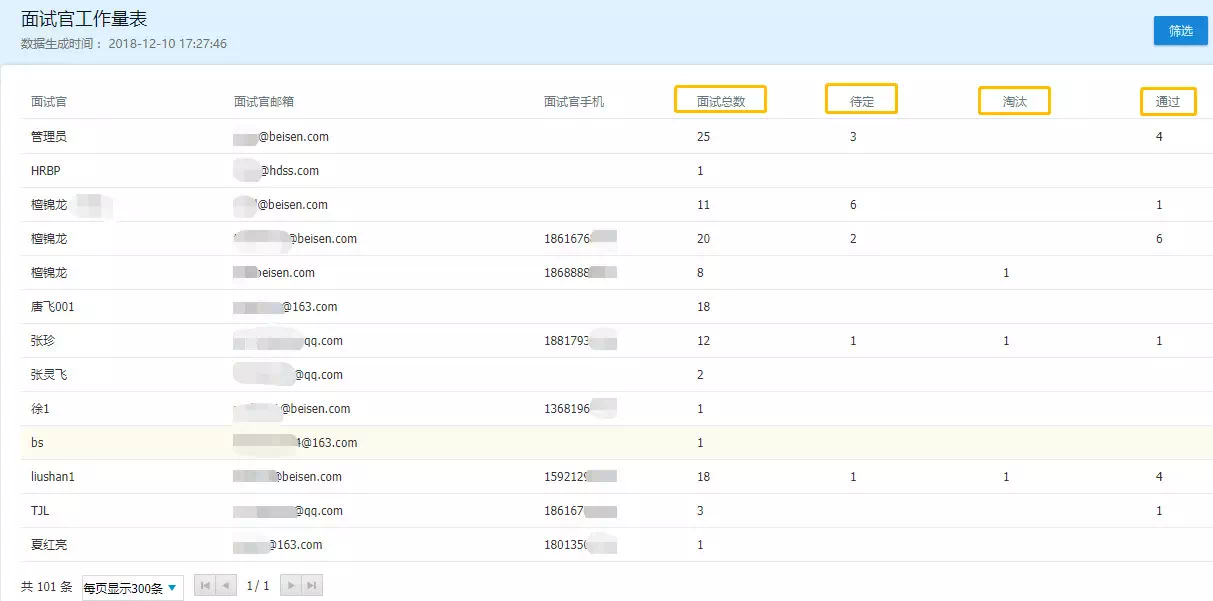Click the 唐飞001 interviewer name
The image size is (1213, 601).
point(55,306)
